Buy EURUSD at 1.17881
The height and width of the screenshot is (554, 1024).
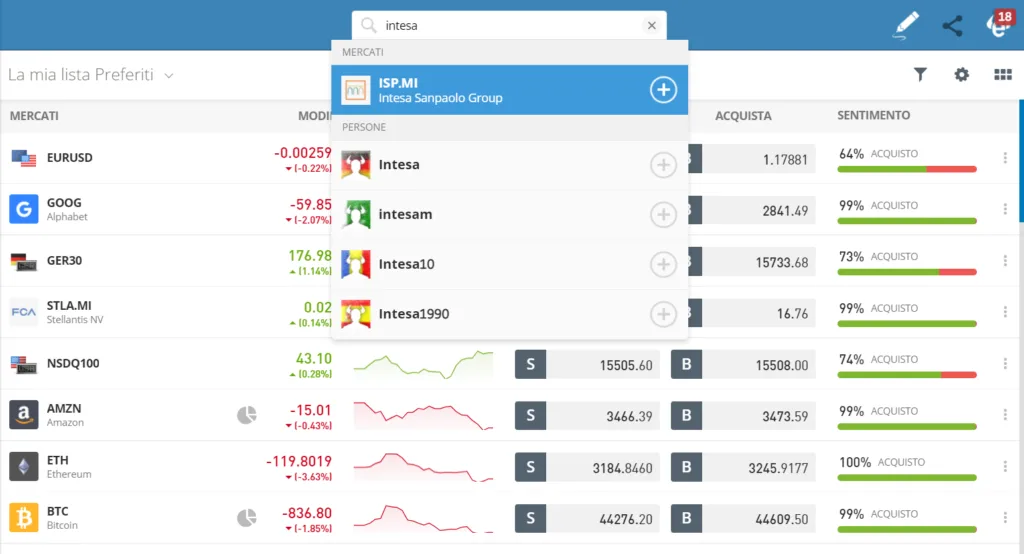coord(752,159)
